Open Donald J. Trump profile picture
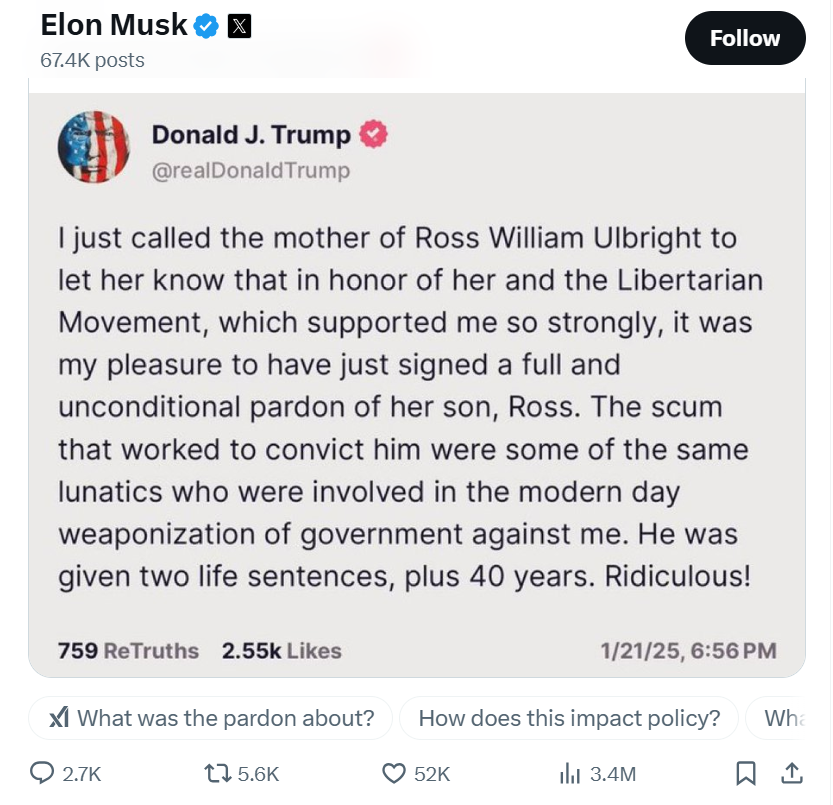Image resolution: width=833 pixels, height=805 pixels. [94, 147]
